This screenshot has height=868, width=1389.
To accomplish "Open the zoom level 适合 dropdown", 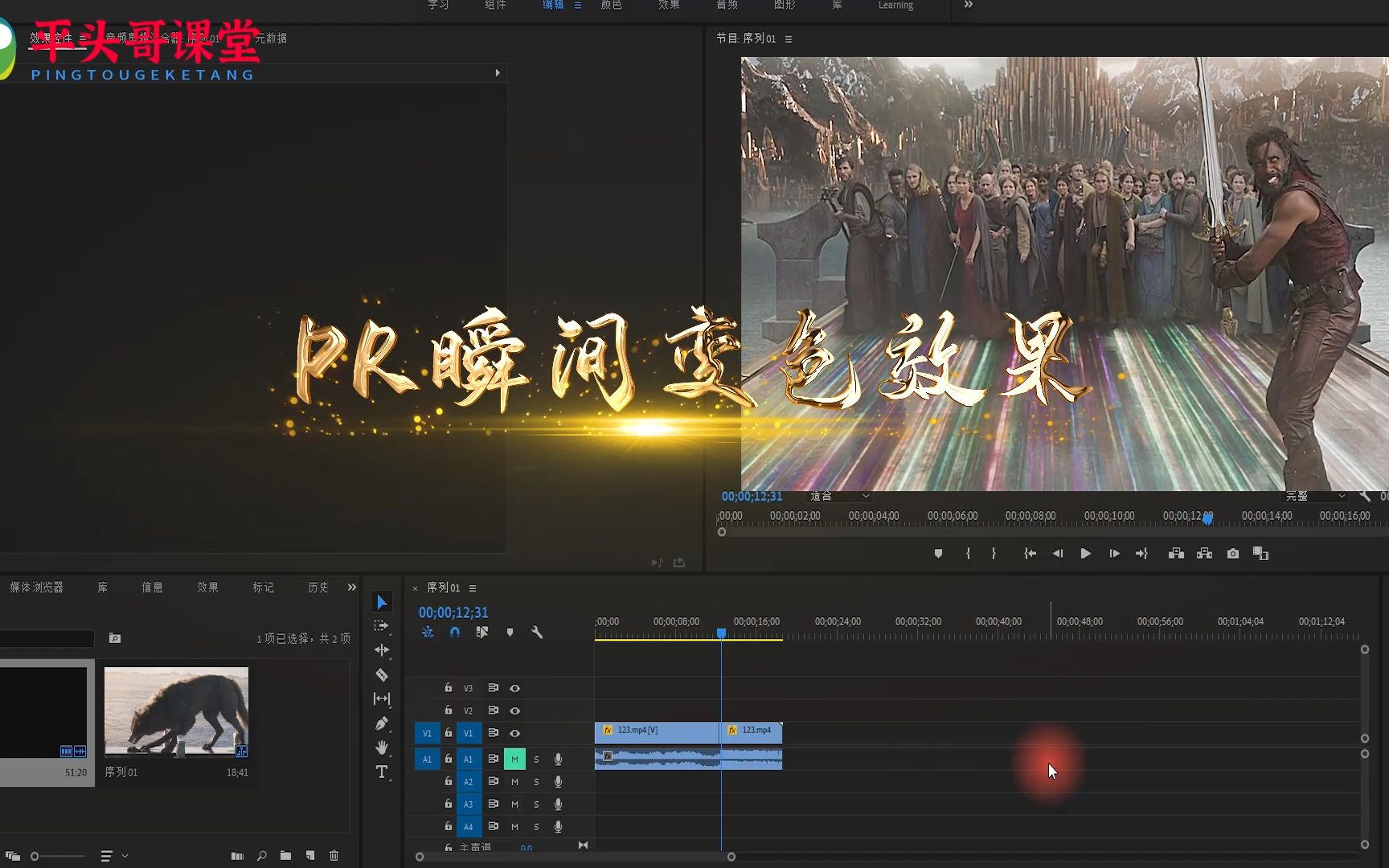I will pyautogui.click(x=840, y=497).
